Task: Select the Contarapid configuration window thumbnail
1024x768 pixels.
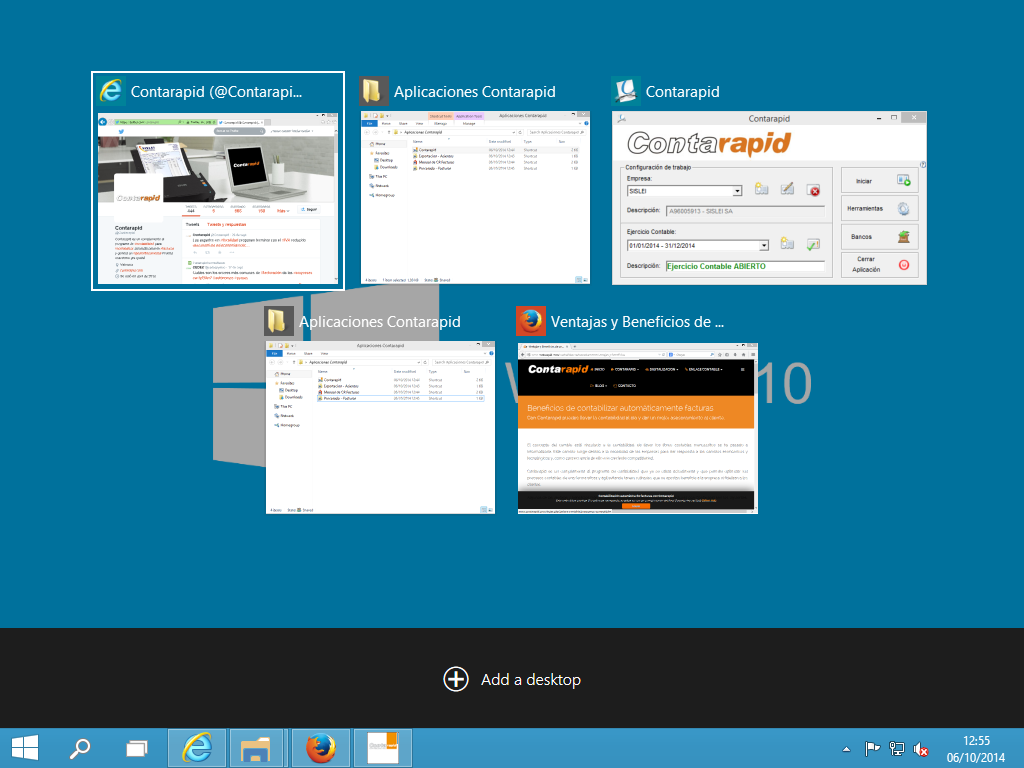Action: click(x=769, y=198)
